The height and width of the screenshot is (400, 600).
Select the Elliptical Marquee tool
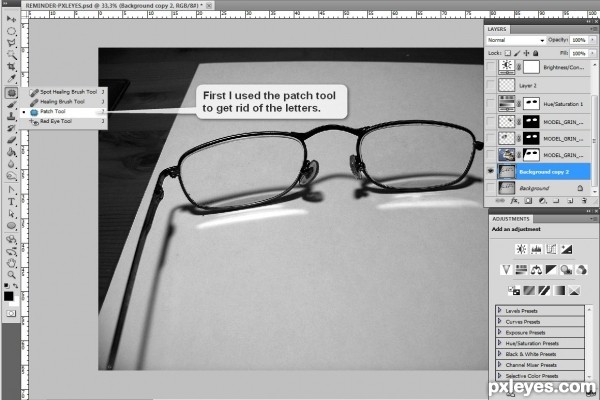point(11,31)
